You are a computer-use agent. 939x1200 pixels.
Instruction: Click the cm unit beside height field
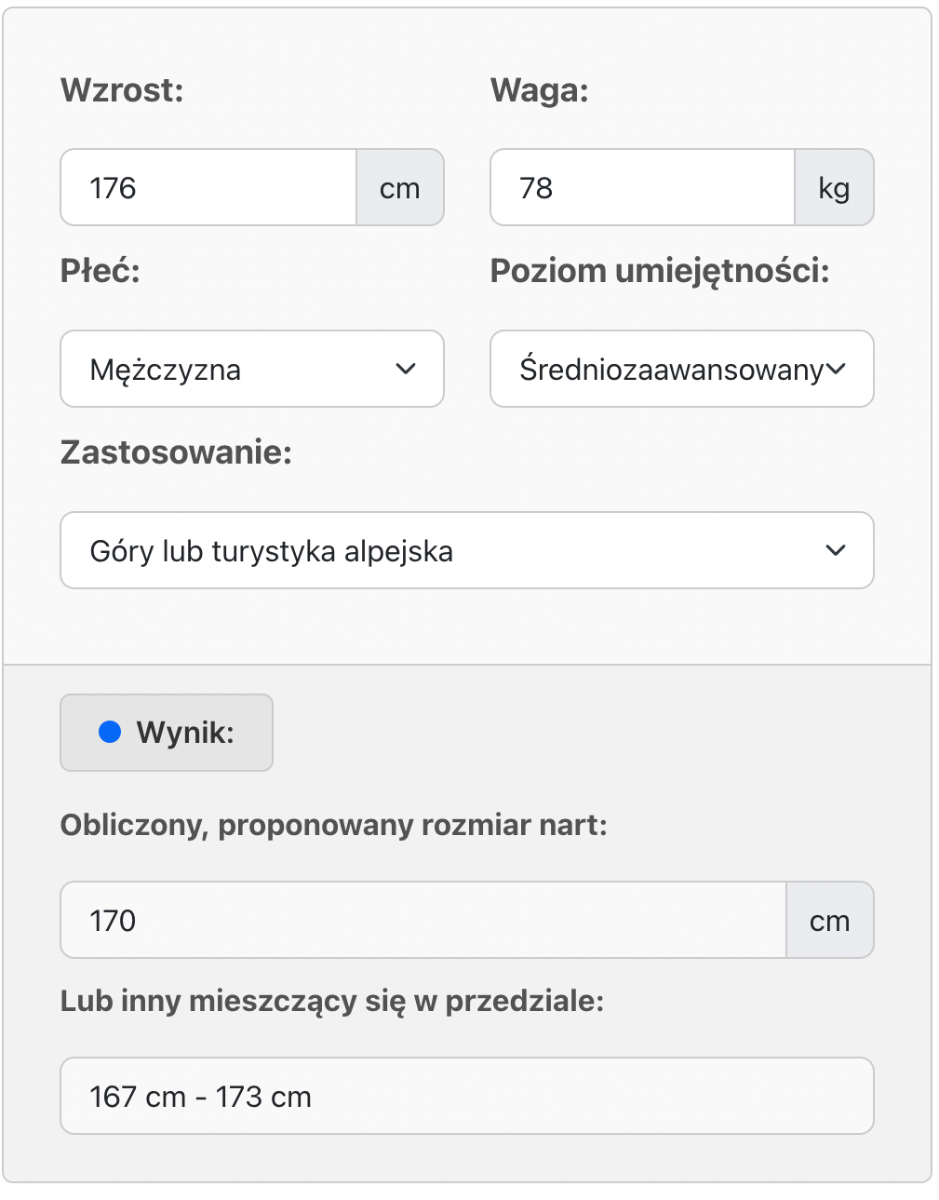(x=400, y=188)
